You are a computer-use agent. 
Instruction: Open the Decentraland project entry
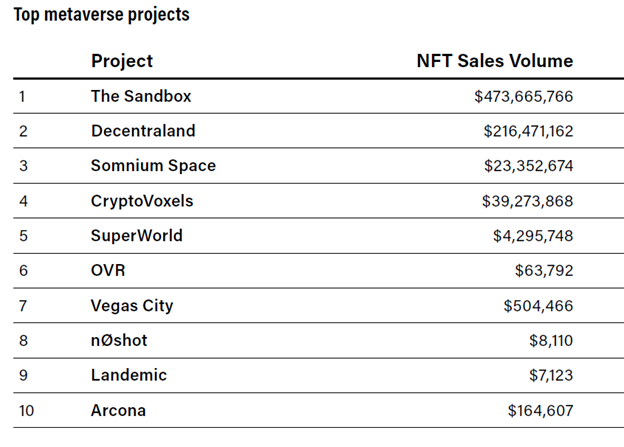coord(143,131)
